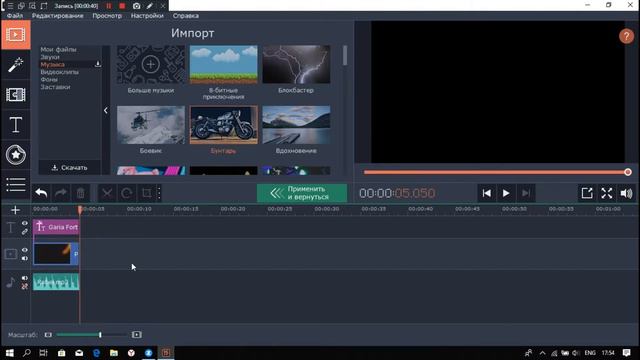Zoom in timeline with the scale icon
This screenshot has width=640, height=360.
tap(137, 335)
